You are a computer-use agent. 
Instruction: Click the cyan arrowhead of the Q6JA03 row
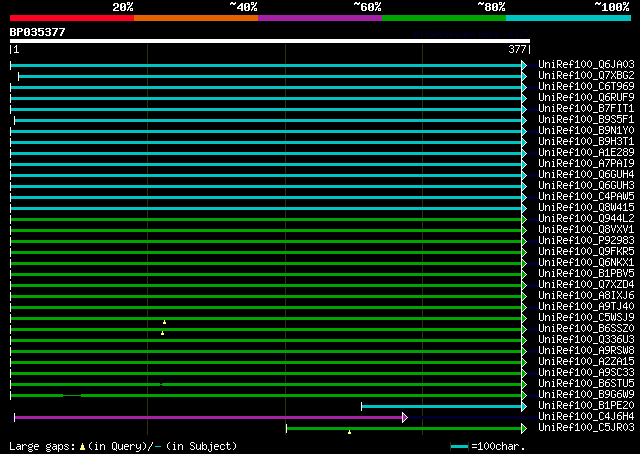tap(524, 65)
